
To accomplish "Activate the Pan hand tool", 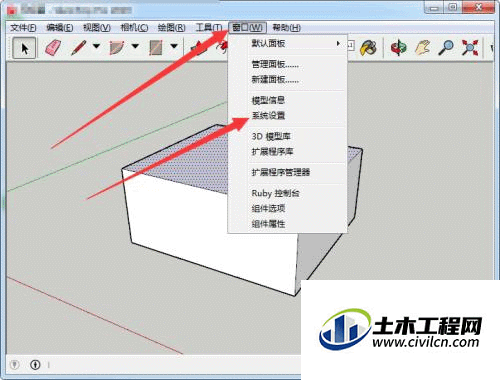I will (x=423, y=48).
